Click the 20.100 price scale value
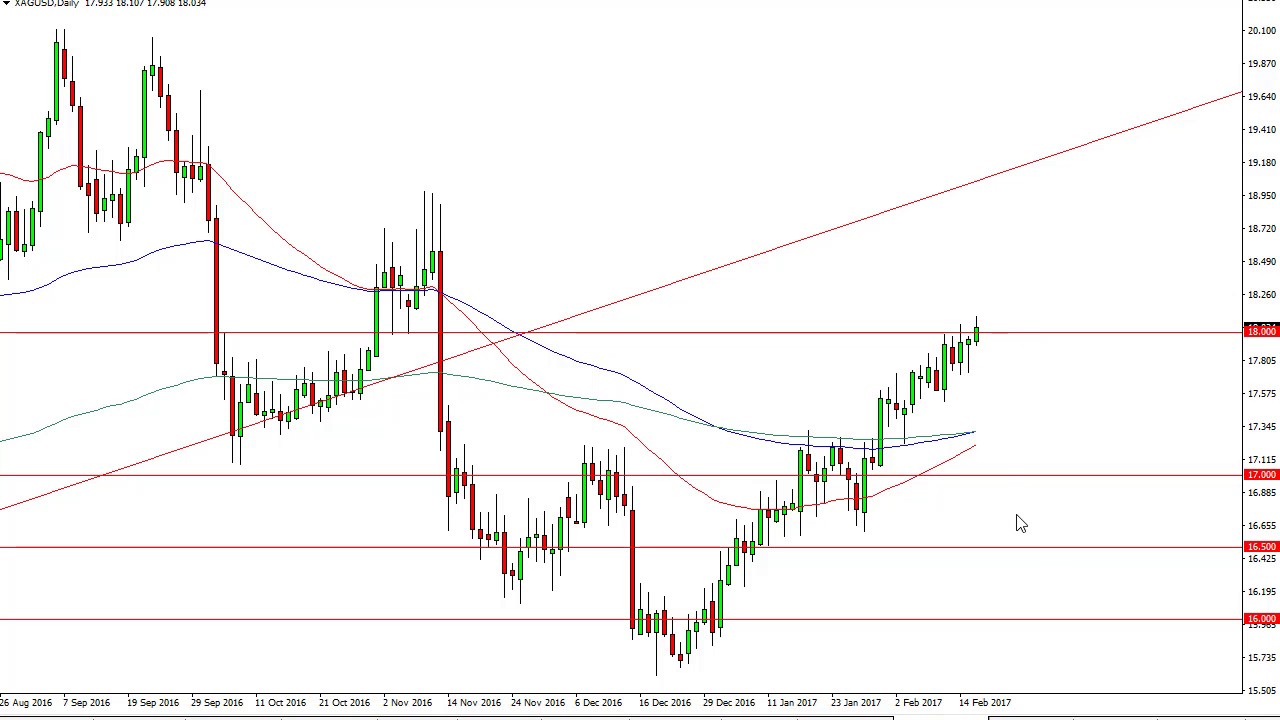 tap(1261, 31)
